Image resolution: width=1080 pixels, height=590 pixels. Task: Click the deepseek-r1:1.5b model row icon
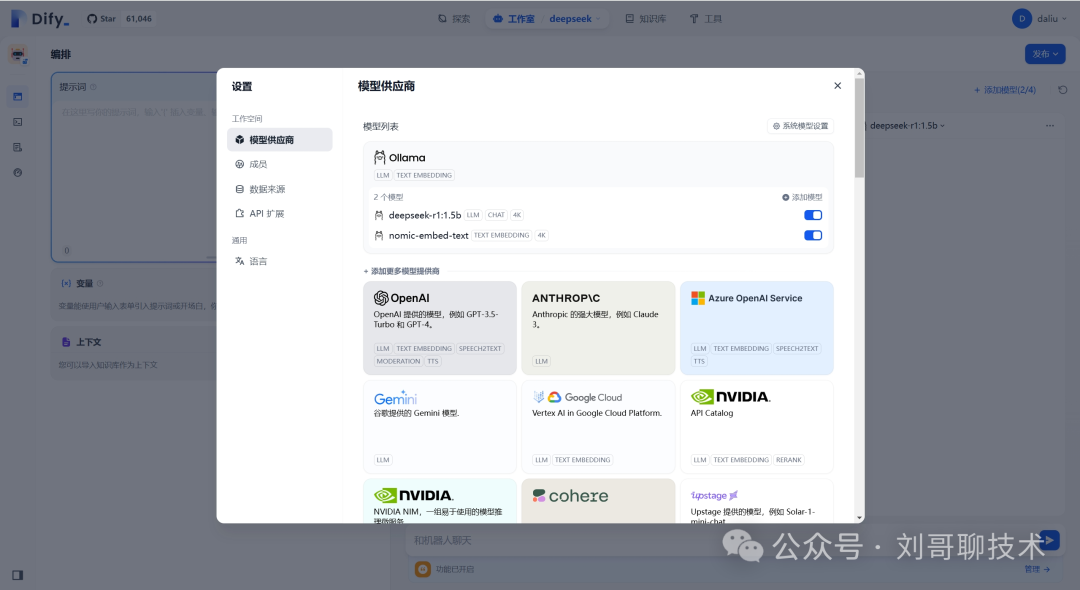pos(379,215)
